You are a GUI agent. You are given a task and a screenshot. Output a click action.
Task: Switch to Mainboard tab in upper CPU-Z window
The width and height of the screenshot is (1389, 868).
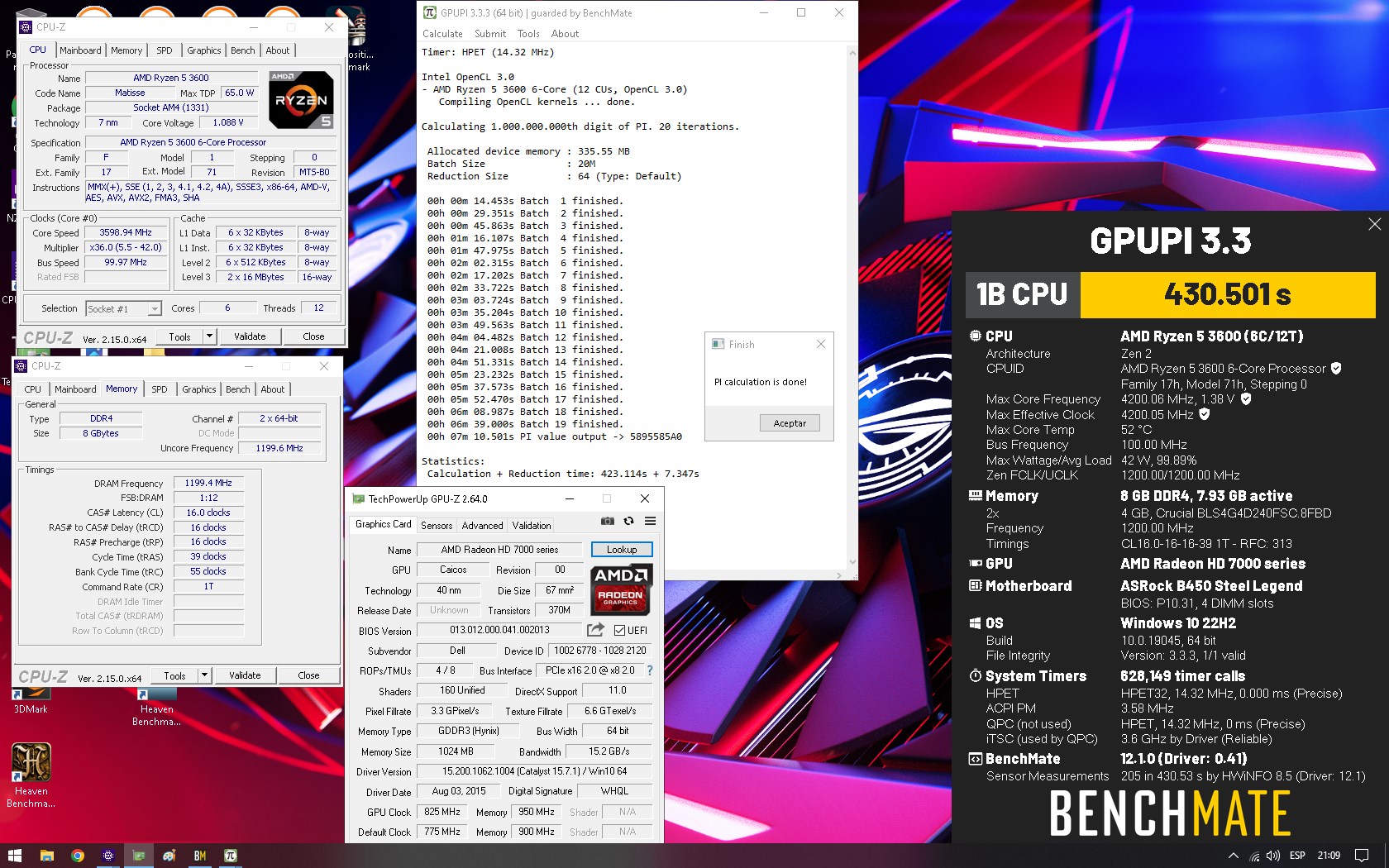[80, 50]
